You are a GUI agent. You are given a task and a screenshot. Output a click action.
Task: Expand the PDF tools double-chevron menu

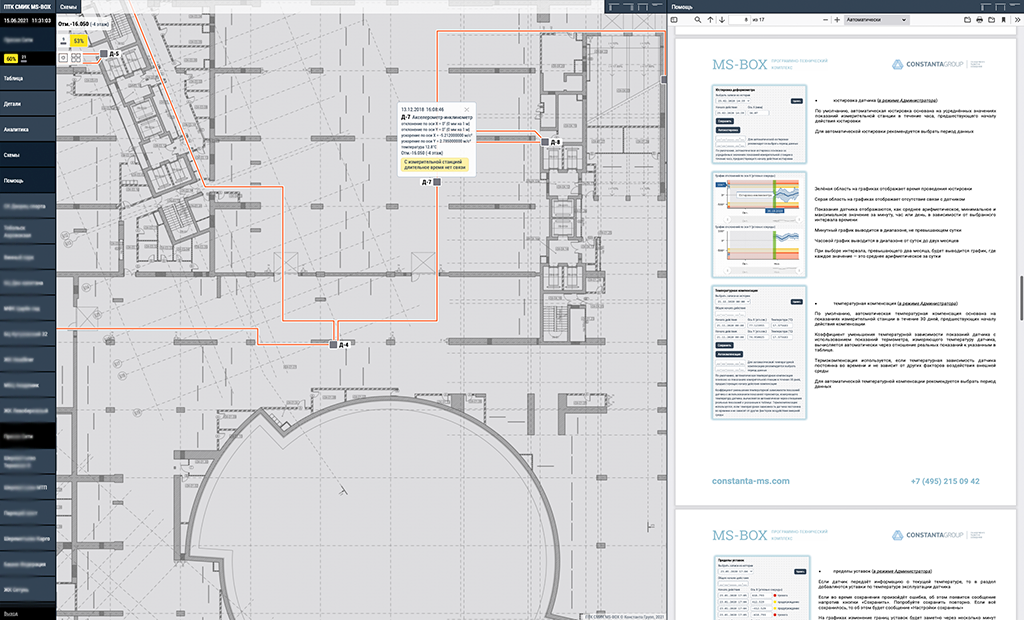(x=1017, y=19)
